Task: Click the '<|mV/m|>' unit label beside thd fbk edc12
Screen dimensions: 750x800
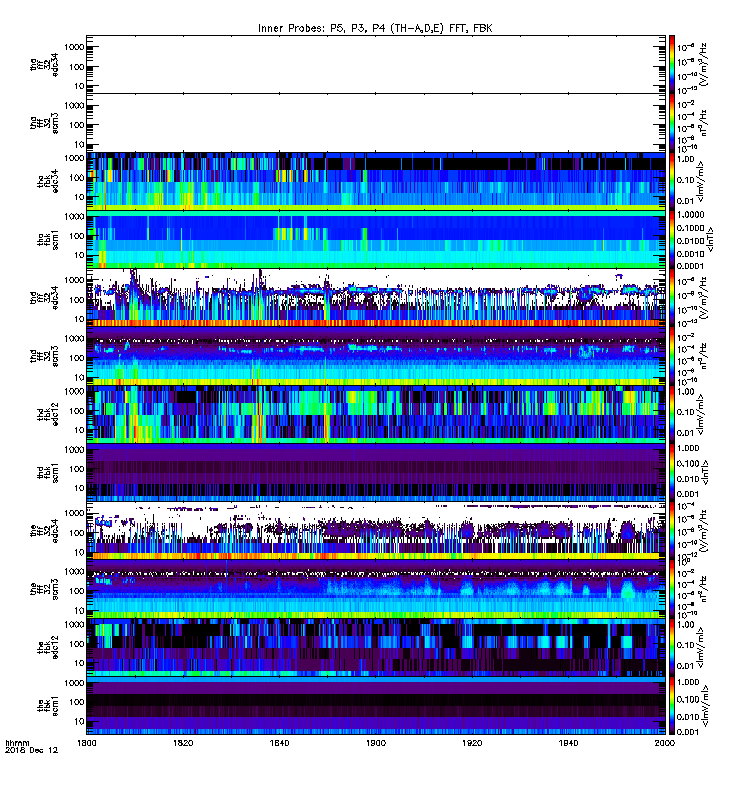Action: click(x=701, y=414)
